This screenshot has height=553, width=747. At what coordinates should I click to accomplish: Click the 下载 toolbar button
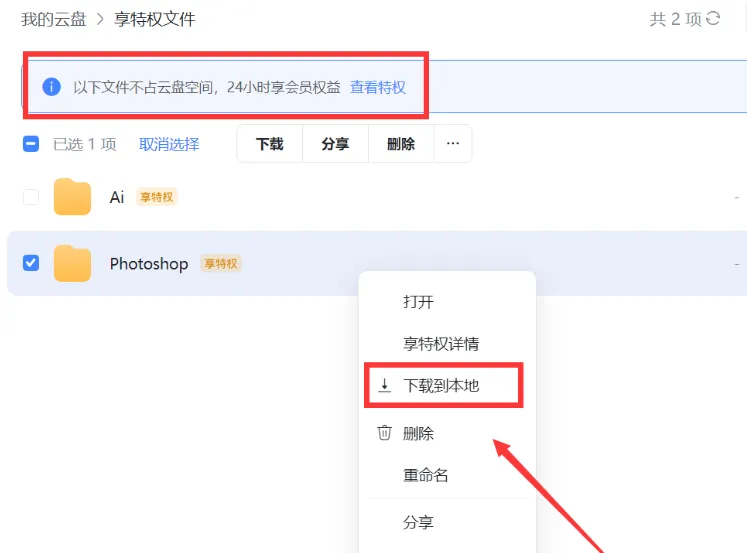click(x=270, y=143)
